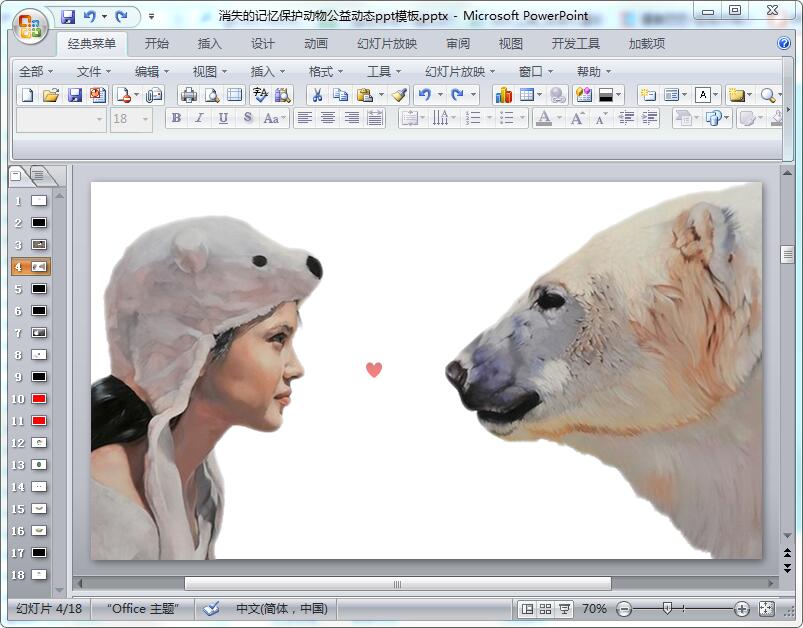Switch to Normal view in status bar
This screenshot has height=628, width=803.
(x=527, y=609)
